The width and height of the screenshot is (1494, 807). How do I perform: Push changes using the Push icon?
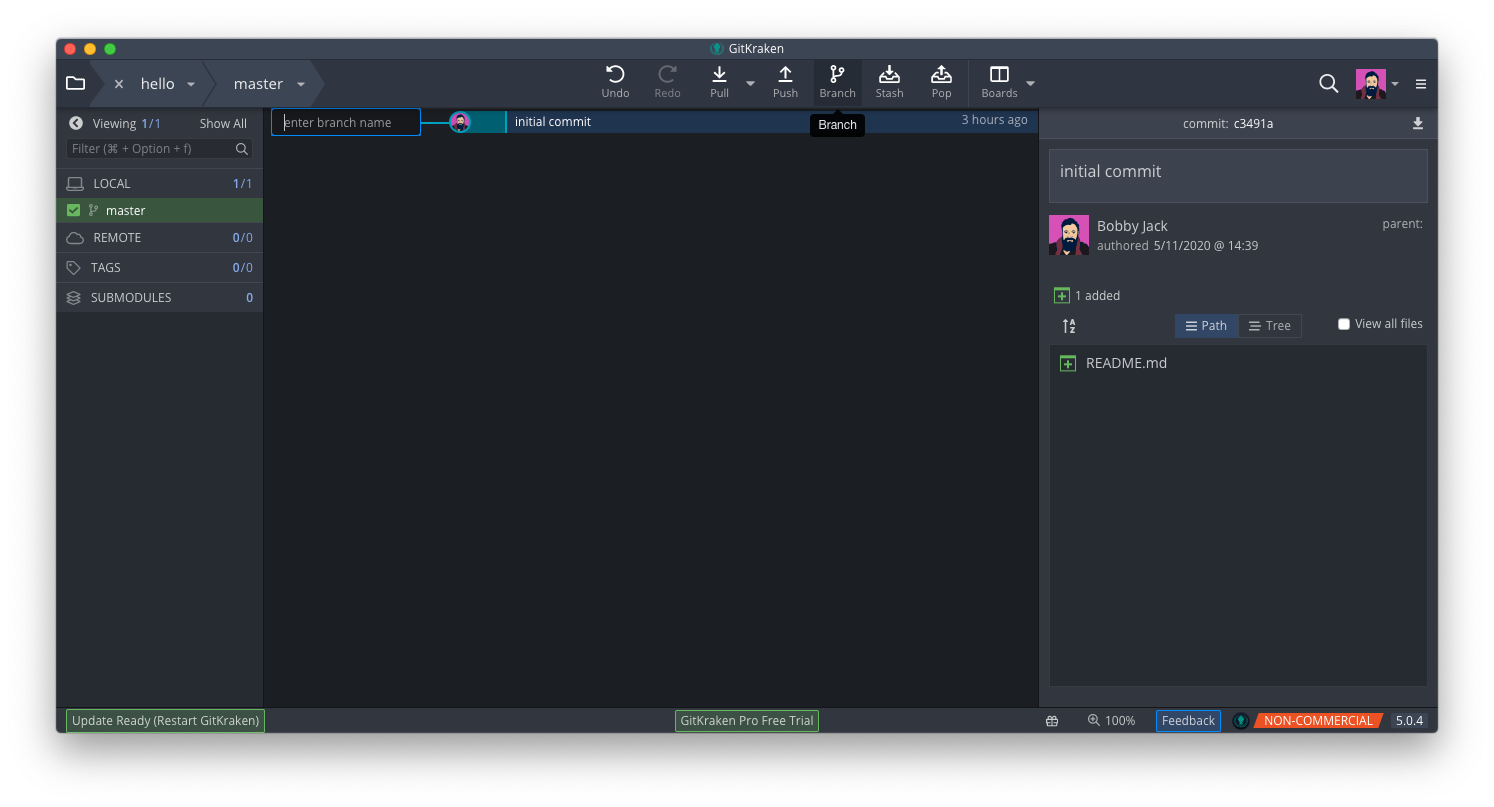click(x=785, y=75)
